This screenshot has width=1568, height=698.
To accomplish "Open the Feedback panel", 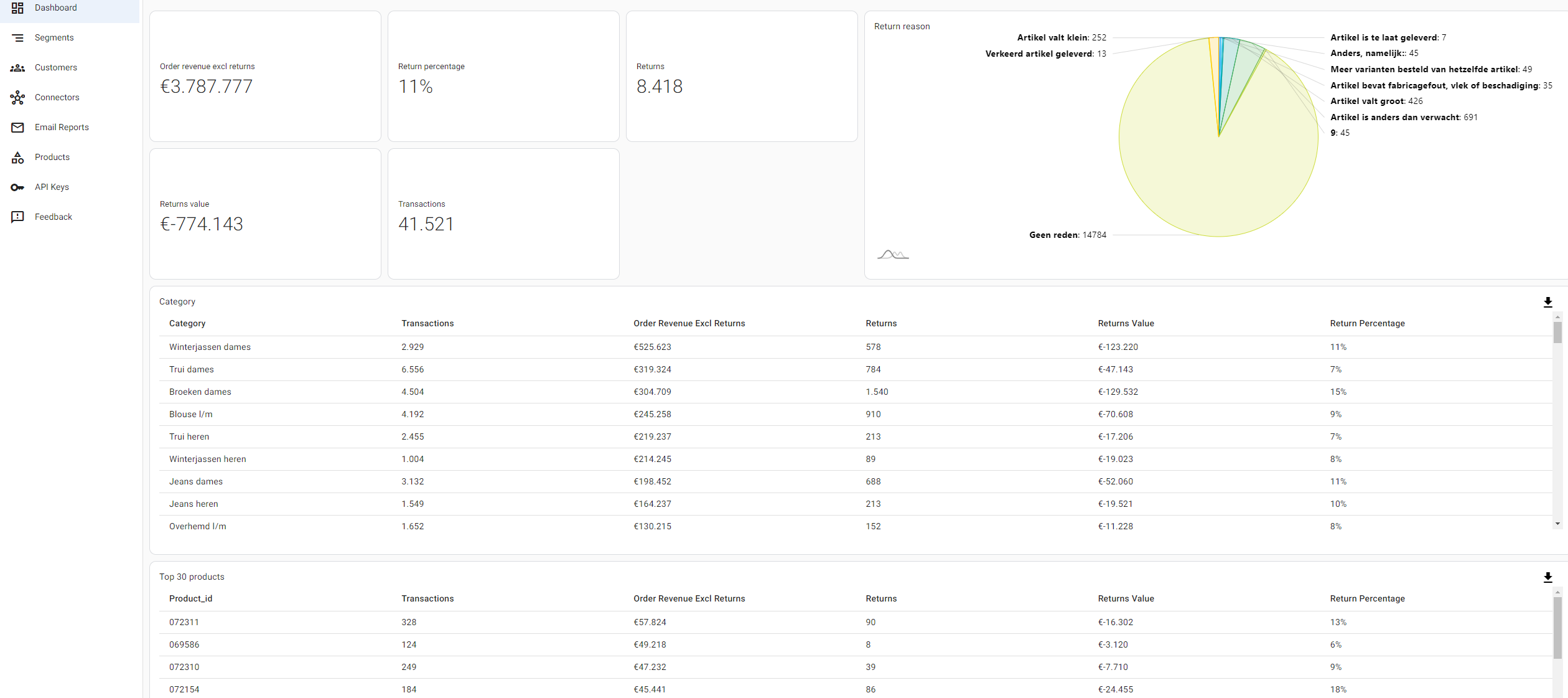I will pyautogui.click(x=54, y=217).
